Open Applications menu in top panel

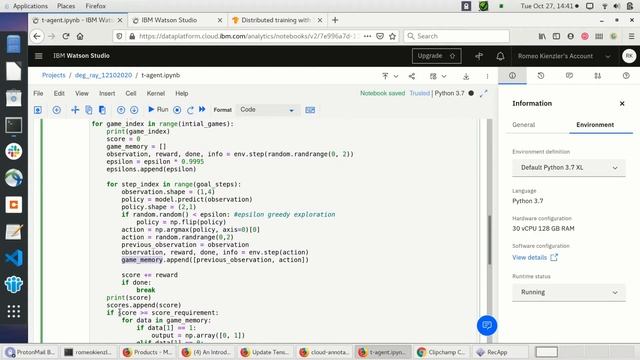30,6
